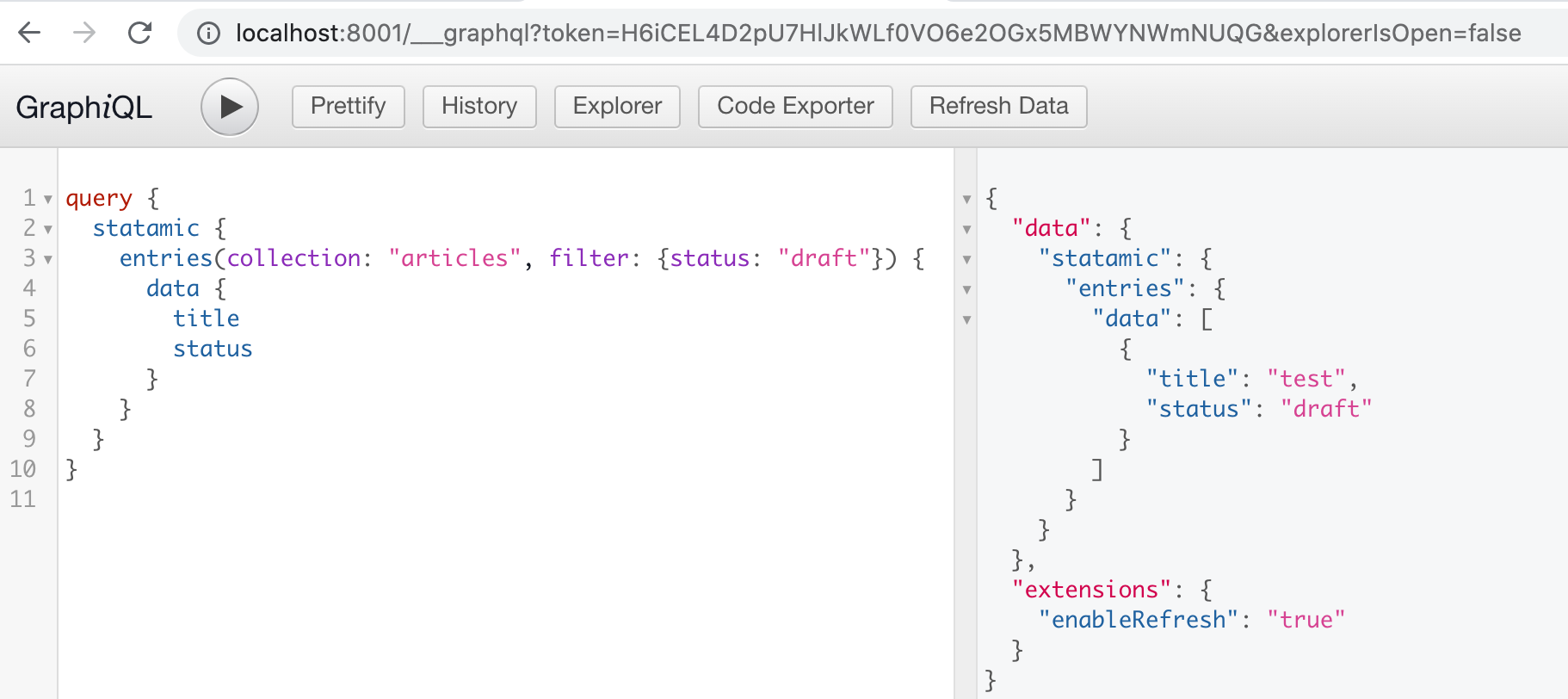1568x699 pixels.
Task: Click the GraphiQL title logo
Action: (x=83, y=108)
